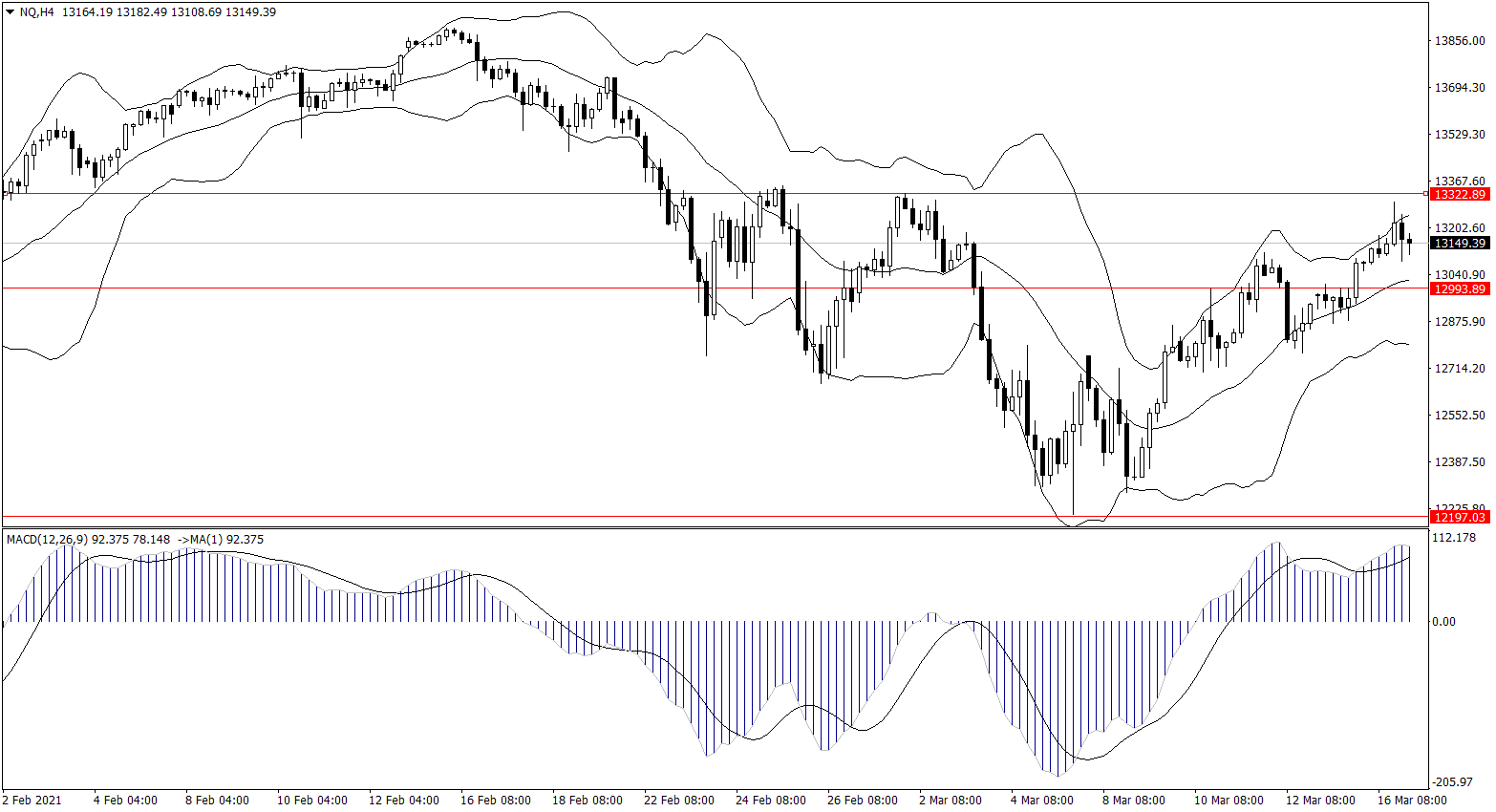Click the 8 Mar 08:00 time label

point(1134,801)
